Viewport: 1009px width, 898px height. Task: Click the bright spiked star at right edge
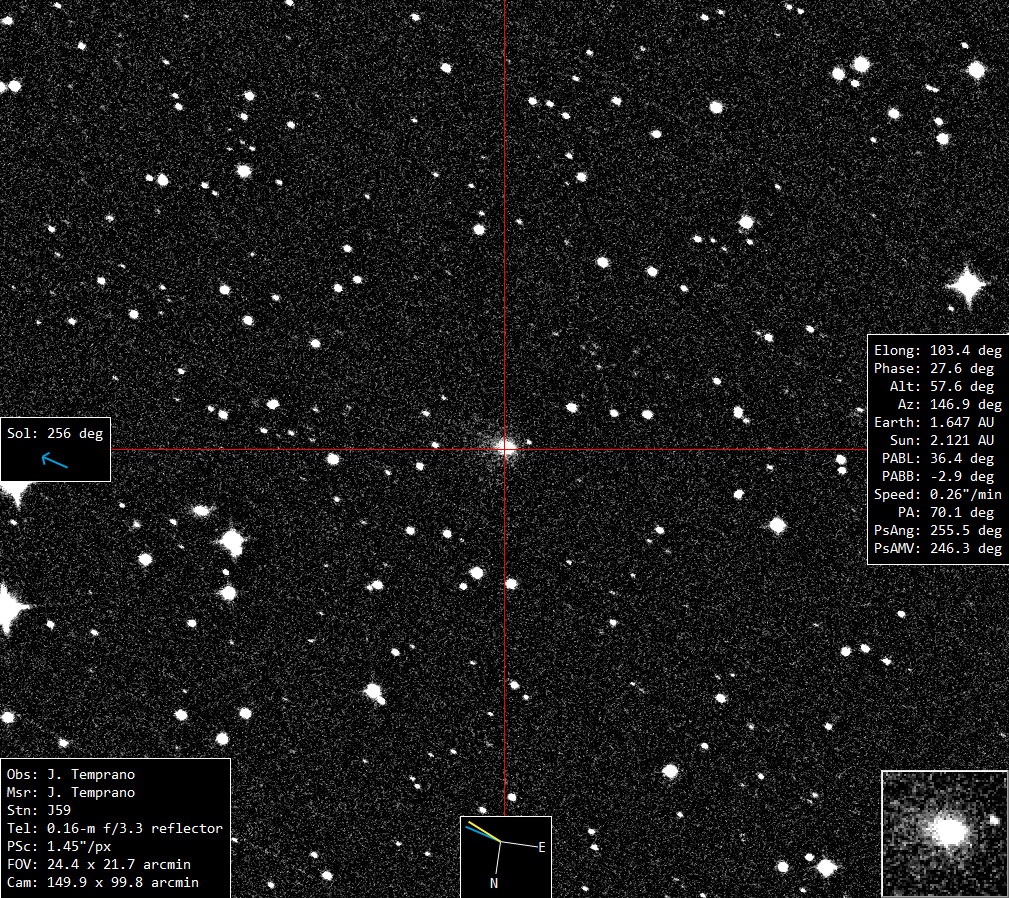click(967, 284)
